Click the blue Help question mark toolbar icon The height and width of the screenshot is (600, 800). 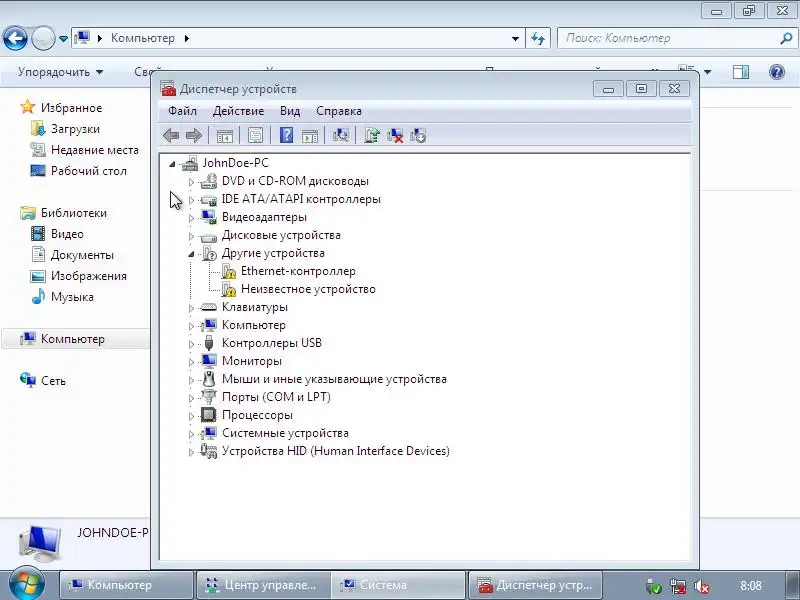click(287, 135)
